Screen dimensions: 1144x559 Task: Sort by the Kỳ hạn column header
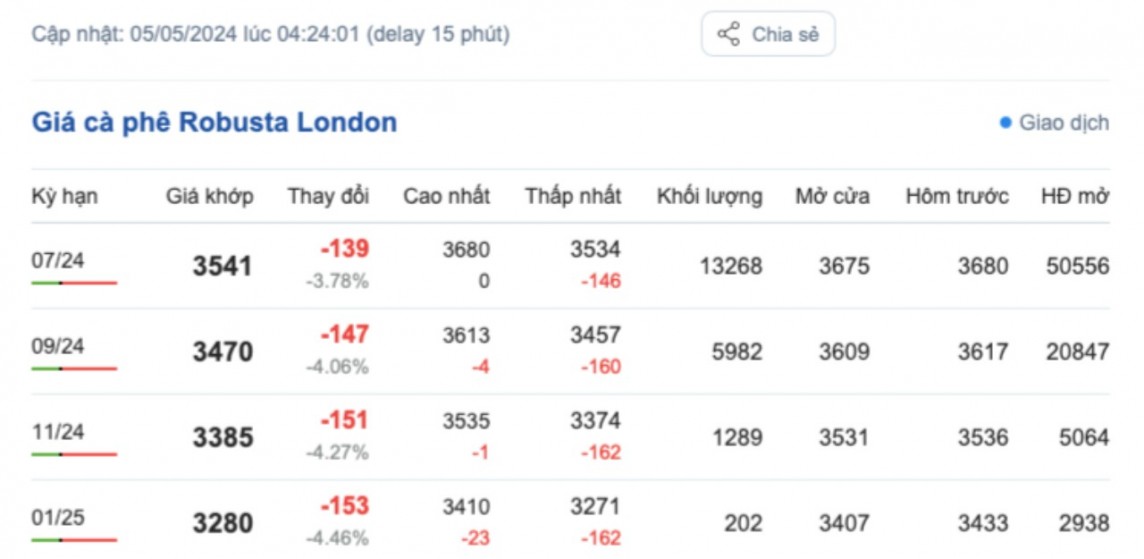[x=65, y=196]
